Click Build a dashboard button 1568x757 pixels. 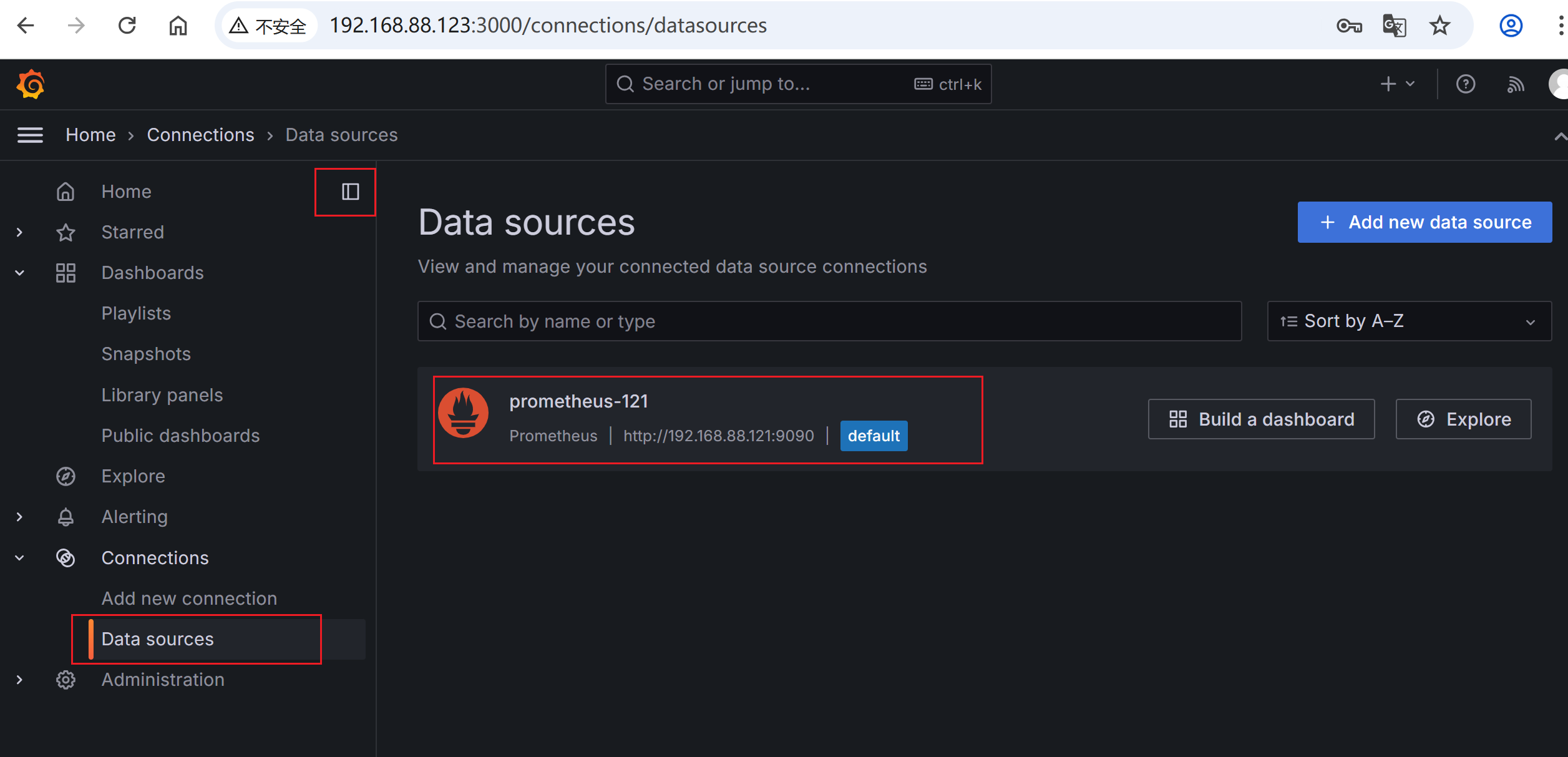pos(1261,419)
